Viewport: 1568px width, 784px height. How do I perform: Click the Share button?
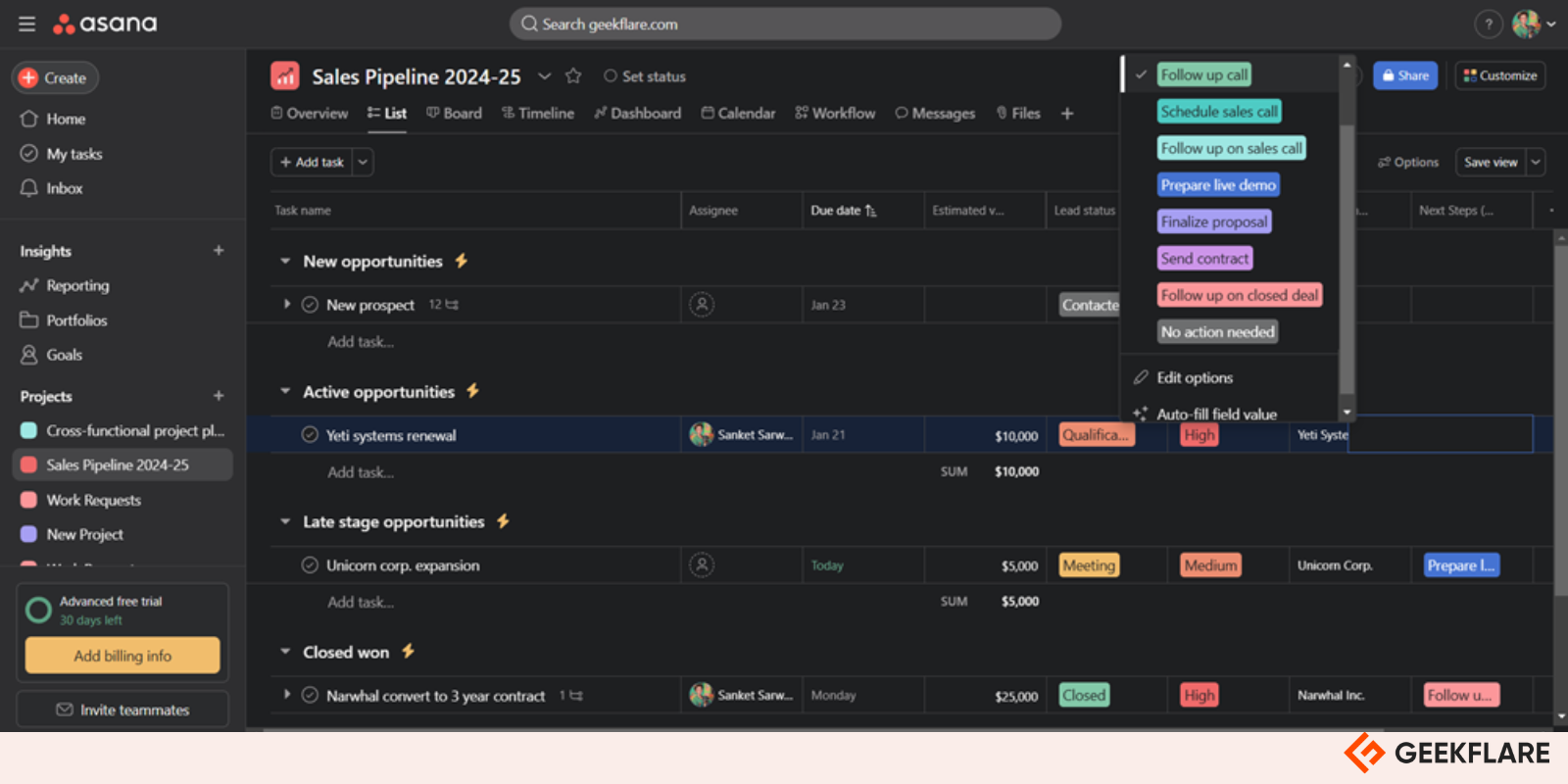click(x=1405, y=75)
